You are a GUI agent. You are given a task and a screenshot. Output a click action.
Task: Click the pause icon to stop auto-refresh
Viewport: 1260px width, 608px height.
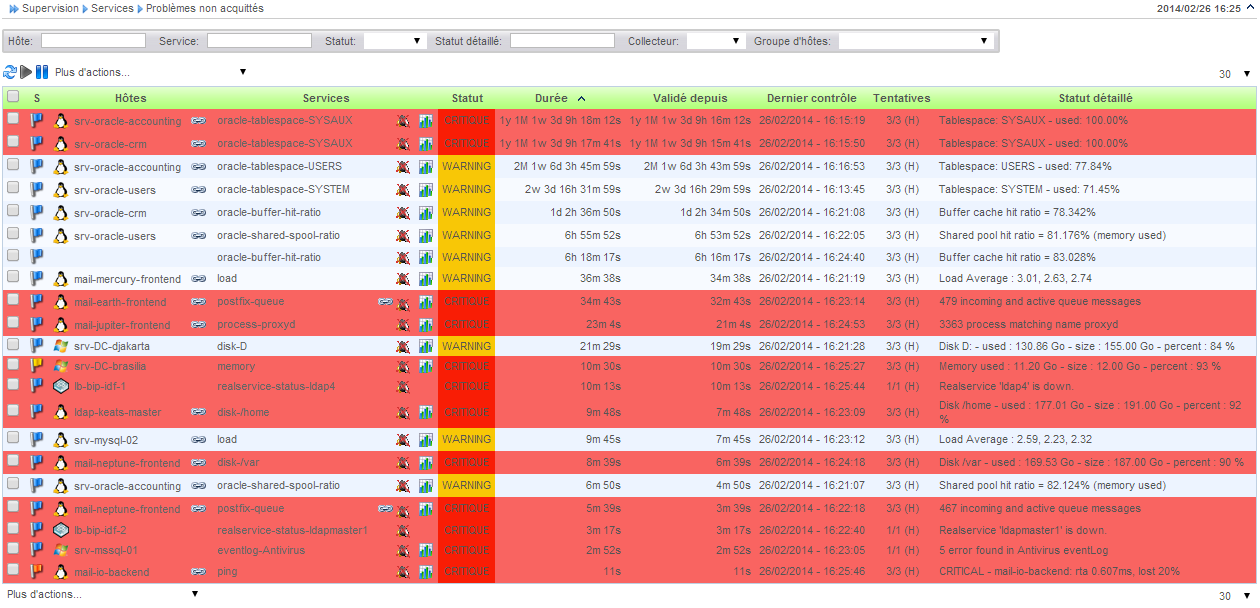pyautogui.click(x=42, y=72)
